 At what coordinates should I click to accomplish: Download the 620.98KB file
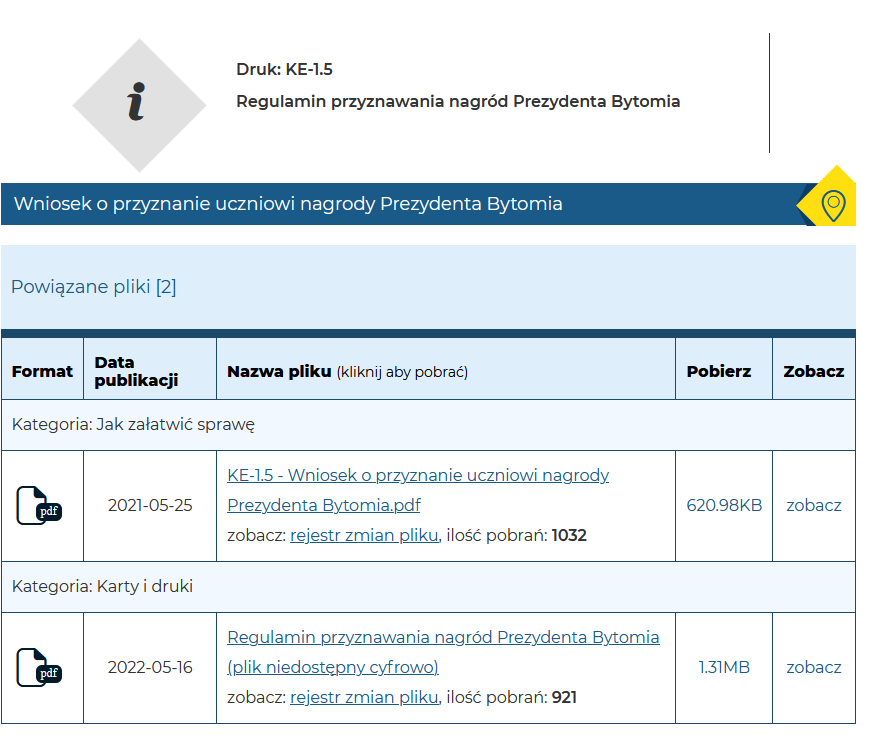(724, 506)
